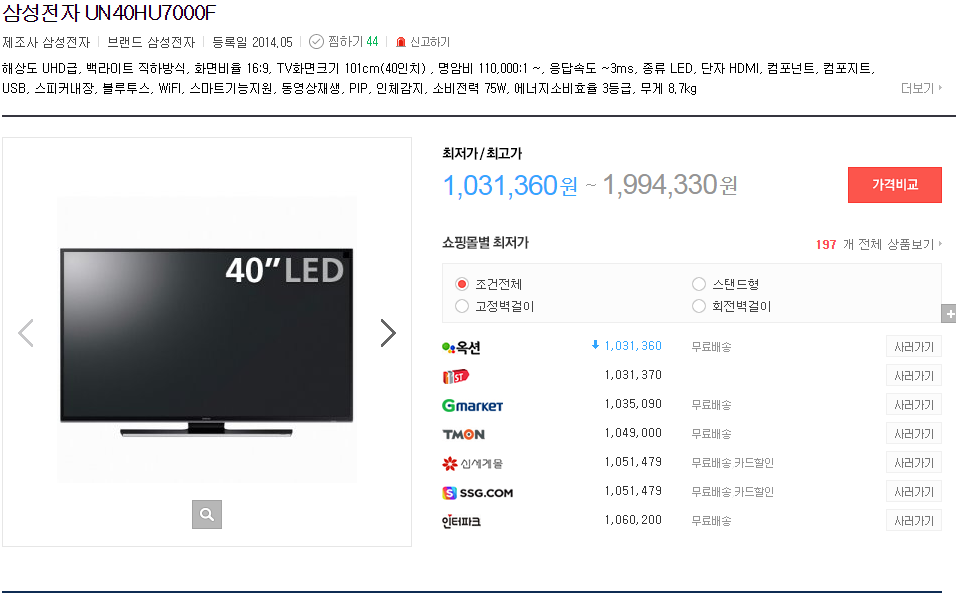
Task: Select the 조건전체 radio option
Action: (462, 284)
